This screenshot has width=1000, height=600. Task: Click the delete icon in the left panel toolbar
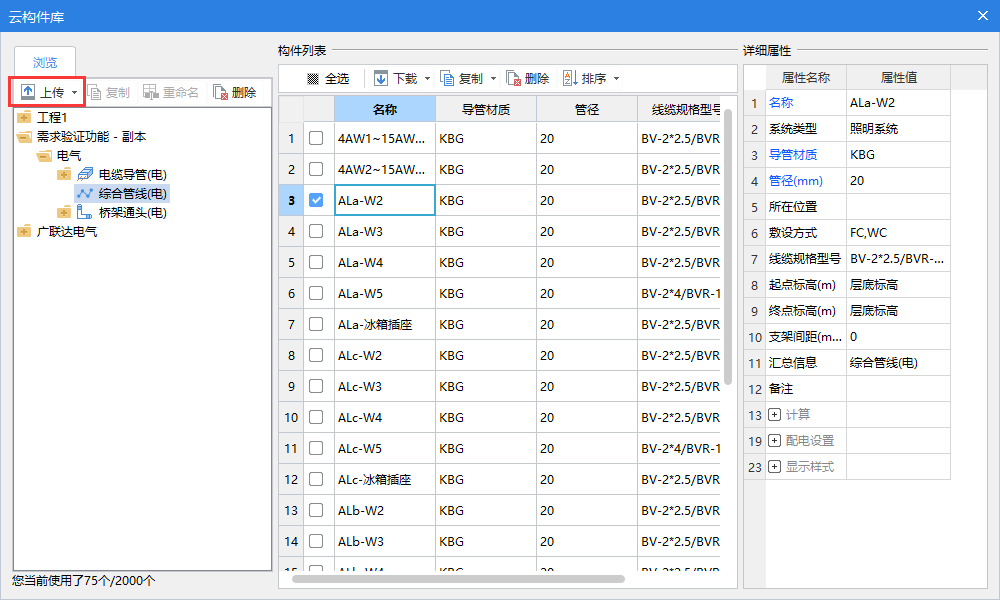click(220, 92)
